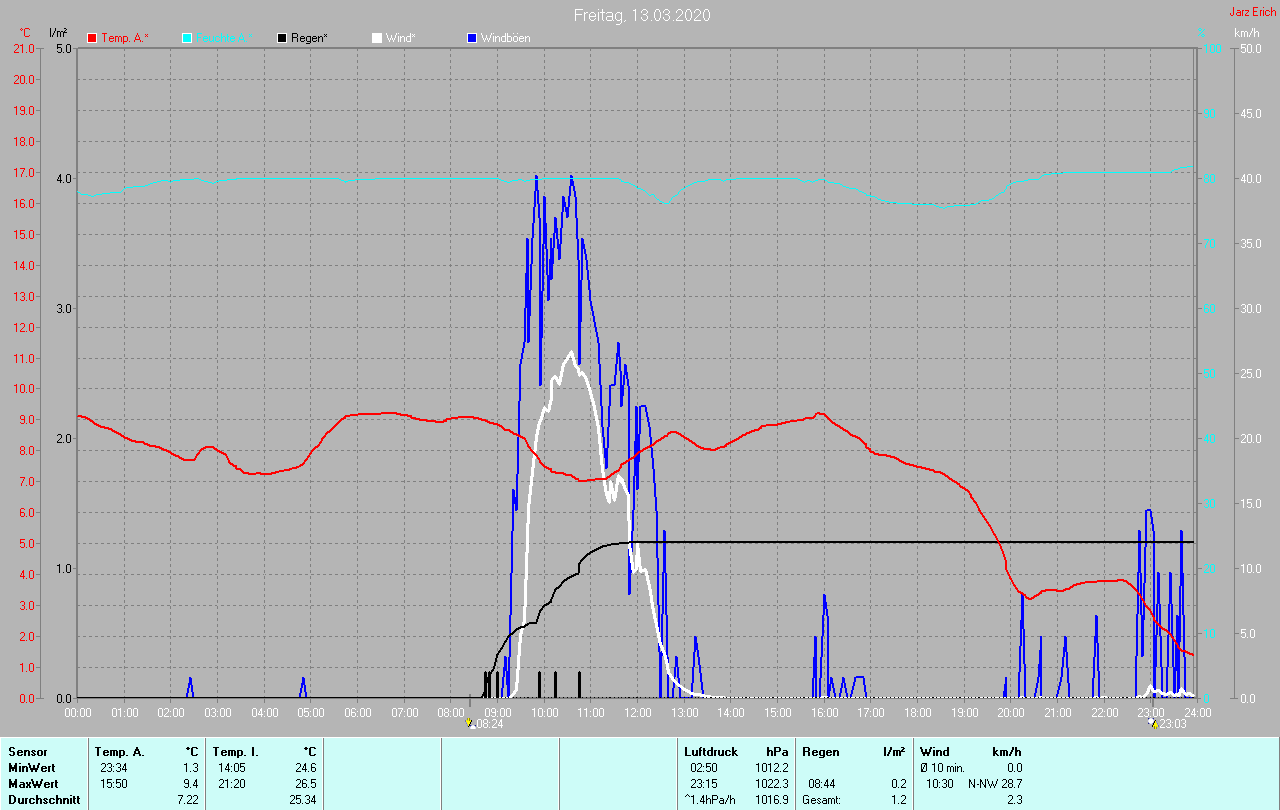
Task: Click the Wind km/h column header
Action: (970, 752)
